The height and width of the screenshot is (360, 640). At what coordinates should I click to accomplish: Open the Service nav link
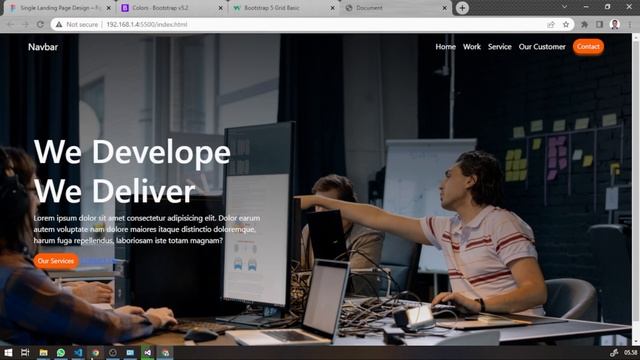(x=500, y=47)
